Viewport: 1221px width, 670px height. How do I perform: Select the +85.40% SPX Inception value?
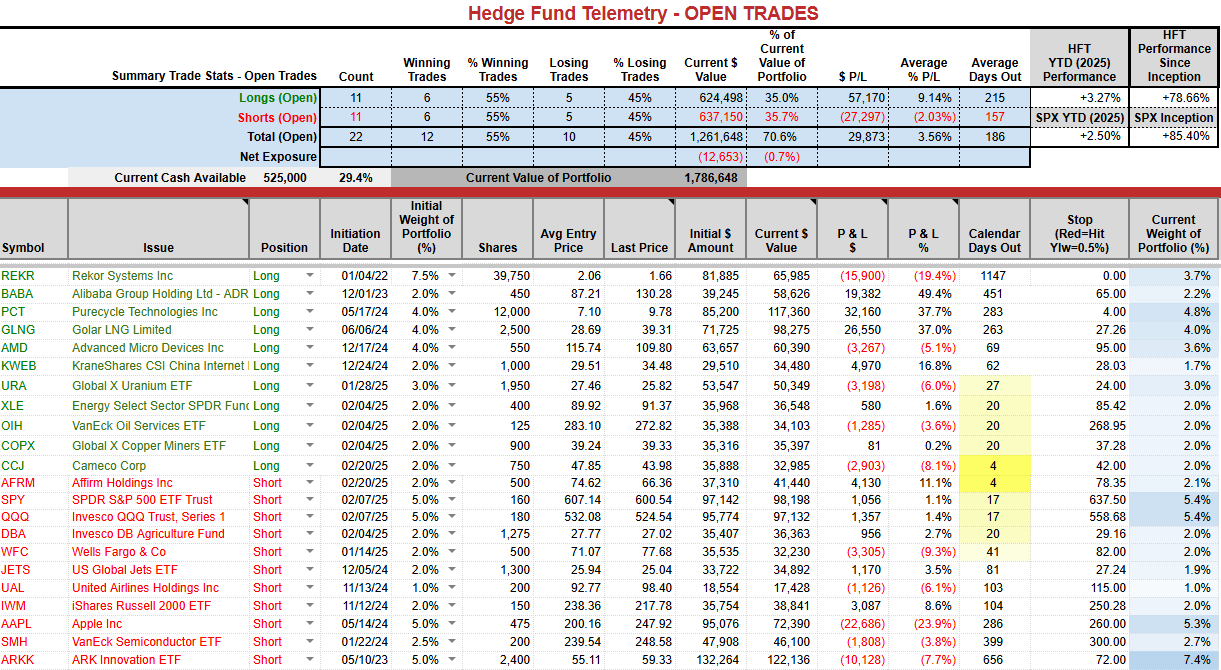(1173, 136)
